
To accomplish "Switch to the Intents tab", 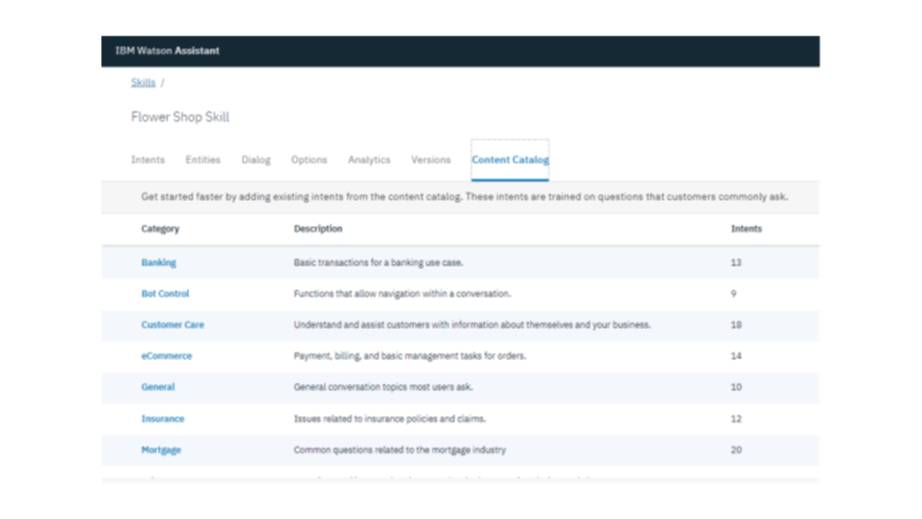I will 148,160.
